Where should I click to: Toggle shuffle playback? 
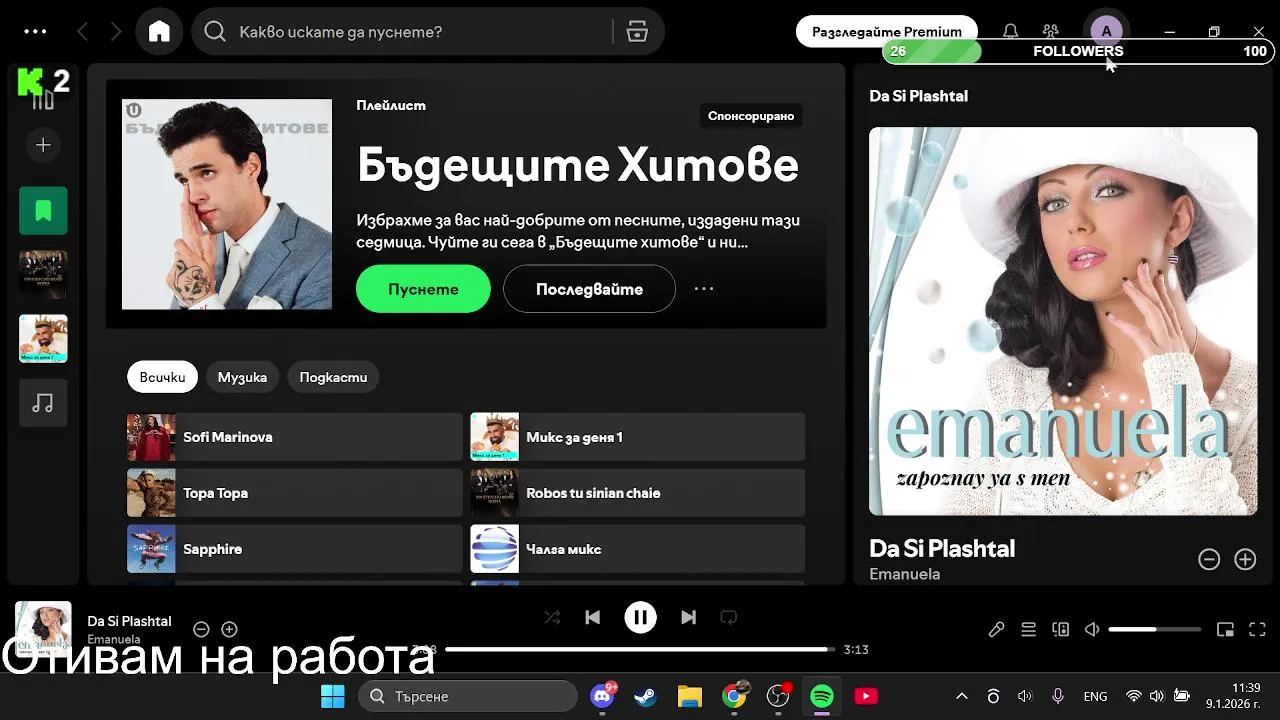(552, 617)
